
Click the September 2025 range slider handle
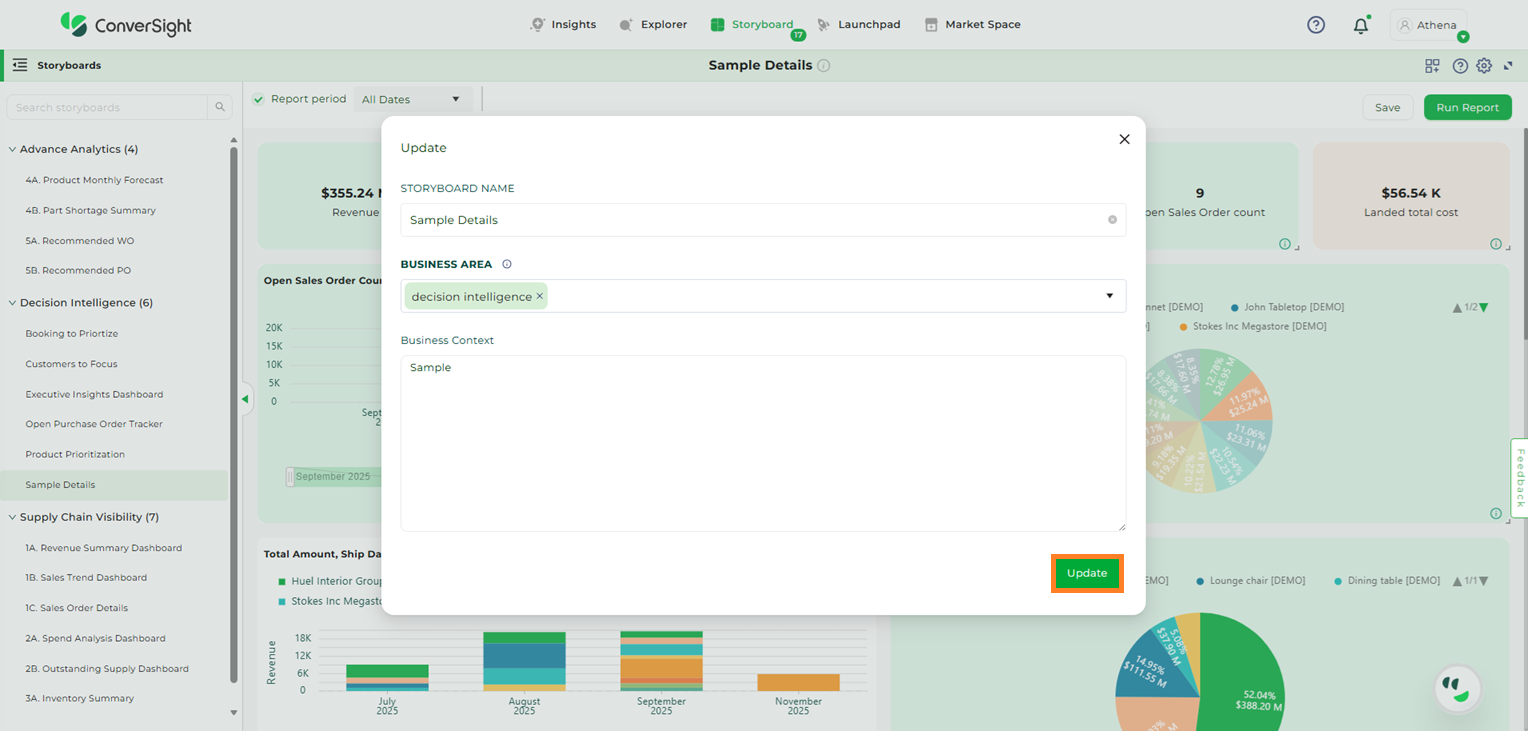pos(291,477)
